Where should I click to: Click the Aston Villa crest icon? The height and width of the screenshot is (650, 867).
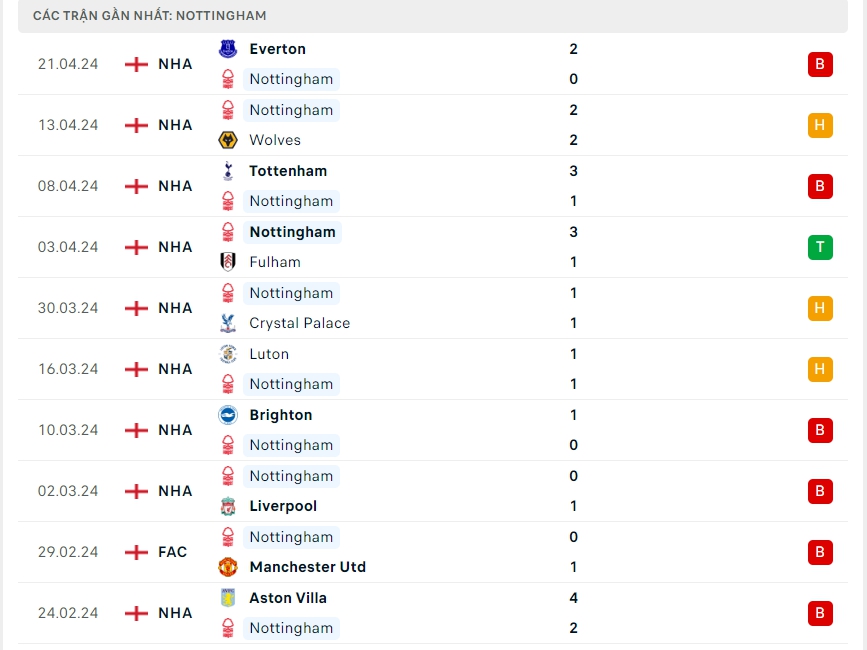tap(229, 598)
